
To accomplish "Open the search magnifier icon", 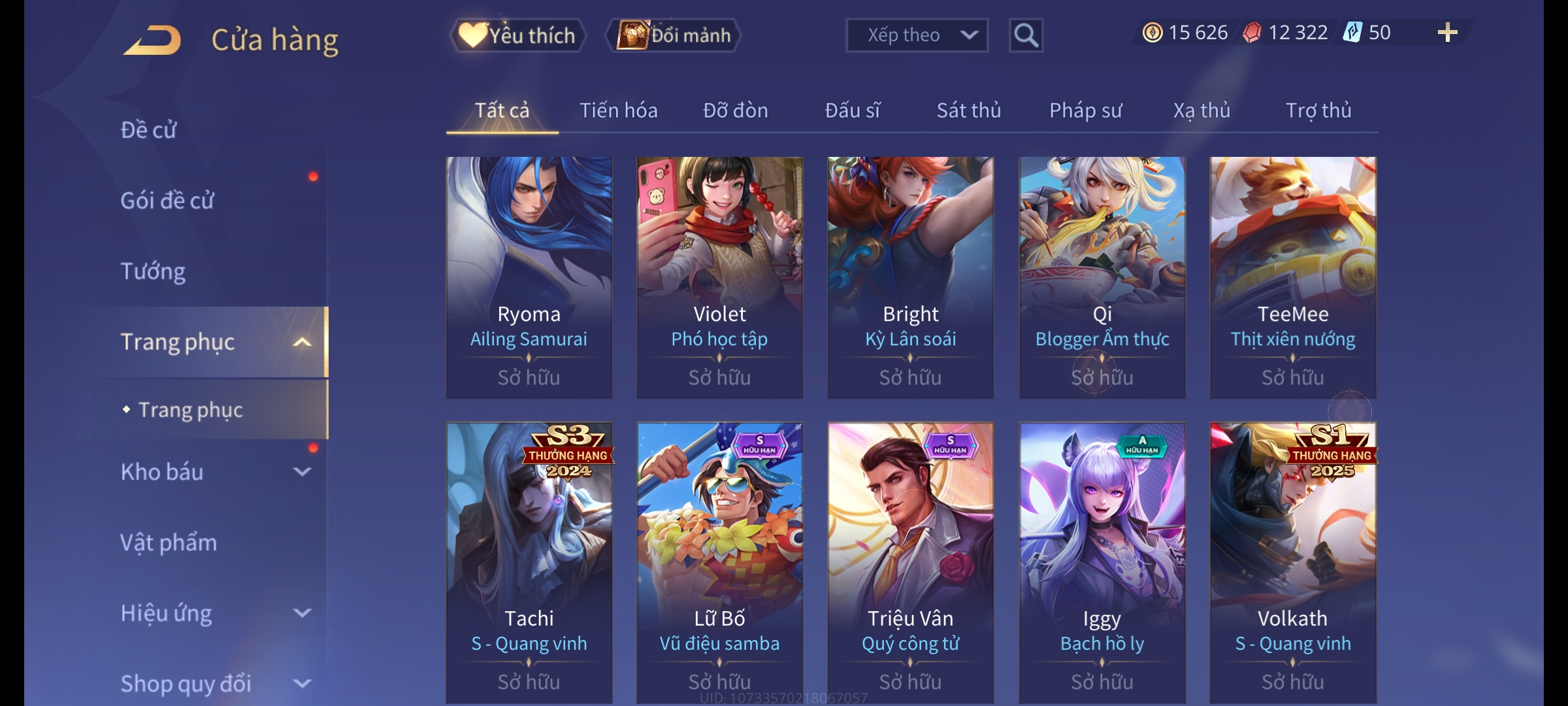I will [x=1026, y=35].
